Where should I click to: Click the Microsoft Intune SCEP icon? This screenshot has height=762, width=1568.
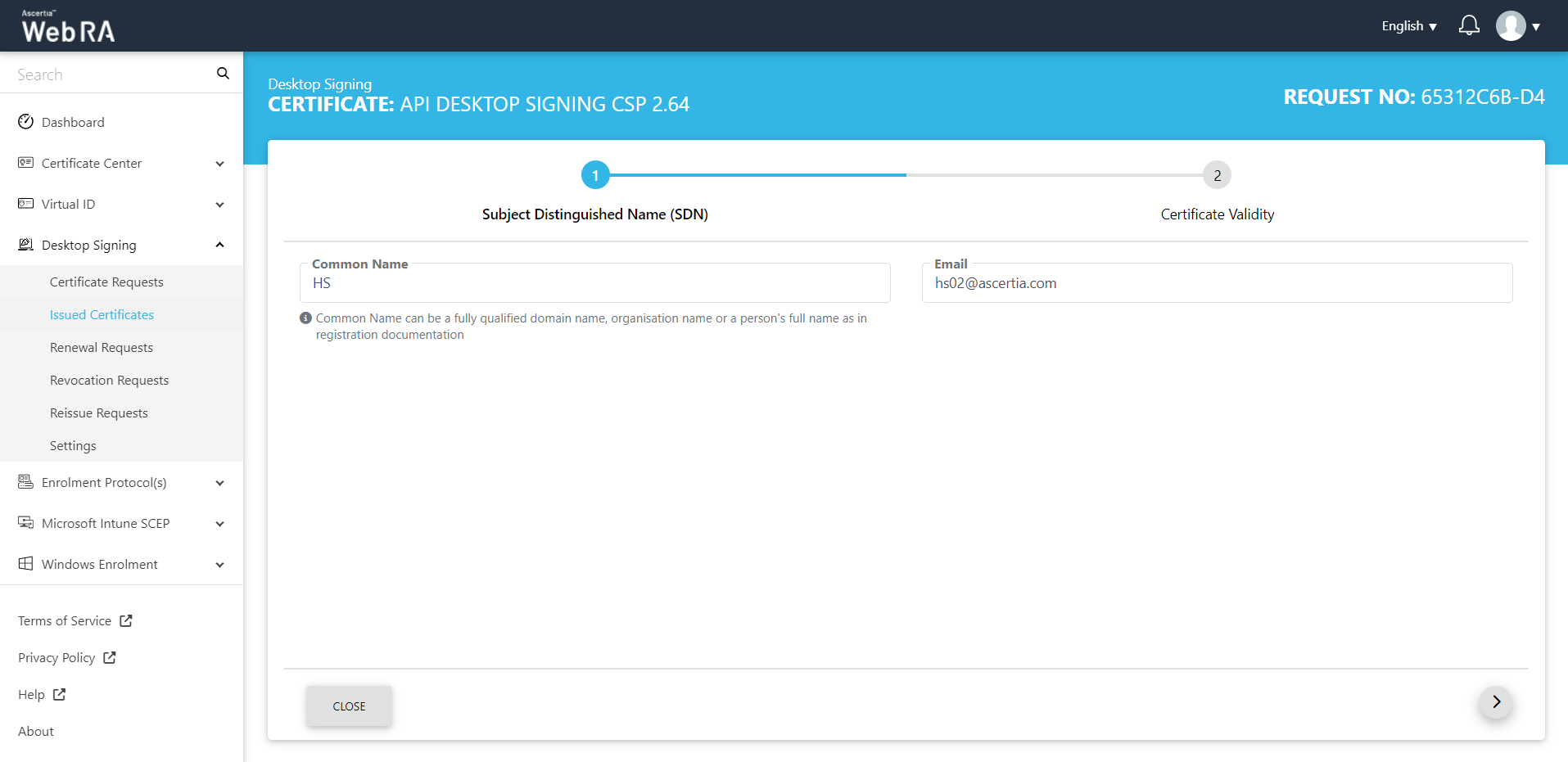(26, 523)
